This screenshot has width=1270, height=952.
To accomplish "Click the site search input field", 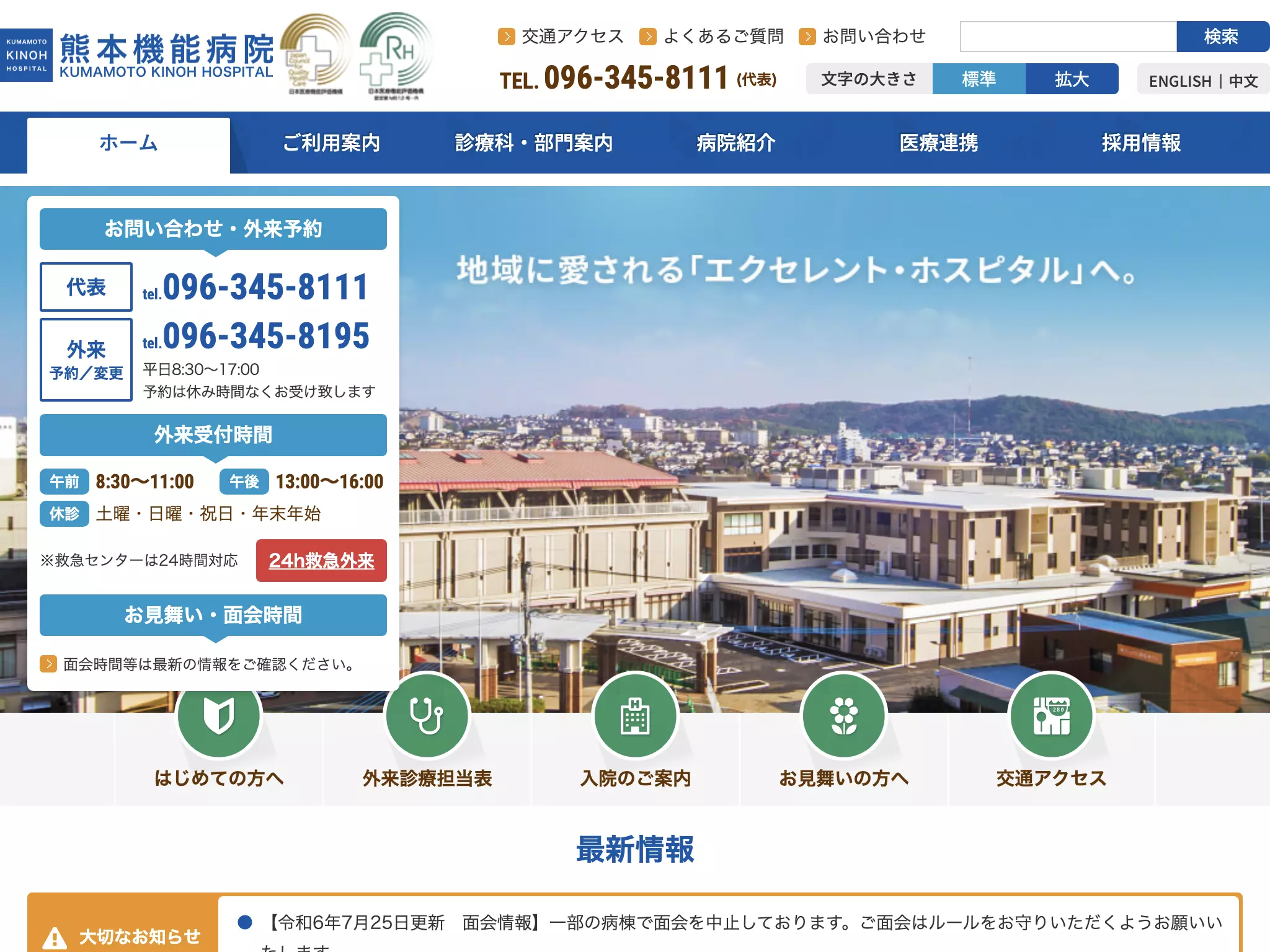I will [1068, 37].
